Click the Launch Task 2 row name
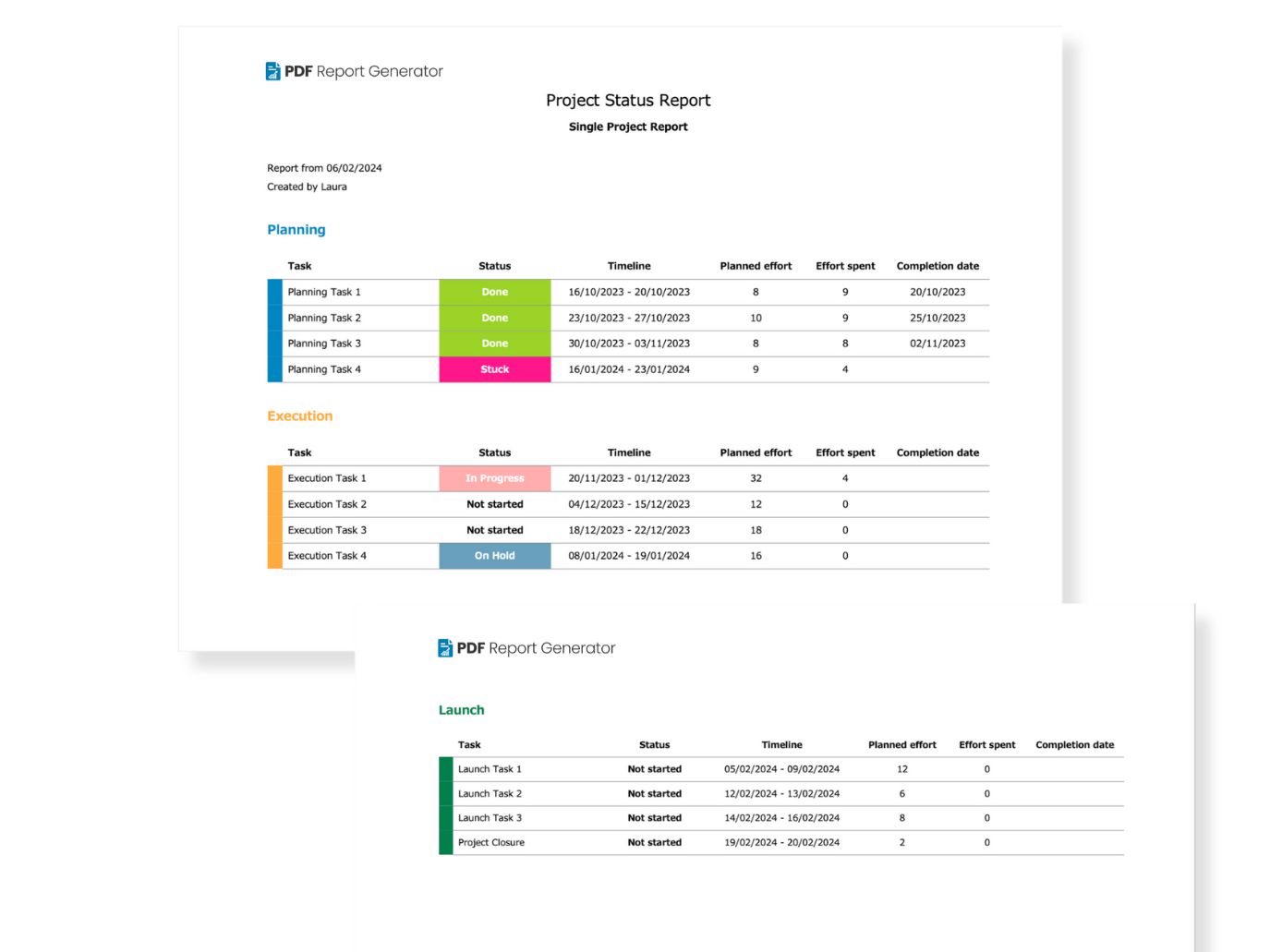This screenshot has width=1270, height=952. pyautogui.click(x=490, y=794)
